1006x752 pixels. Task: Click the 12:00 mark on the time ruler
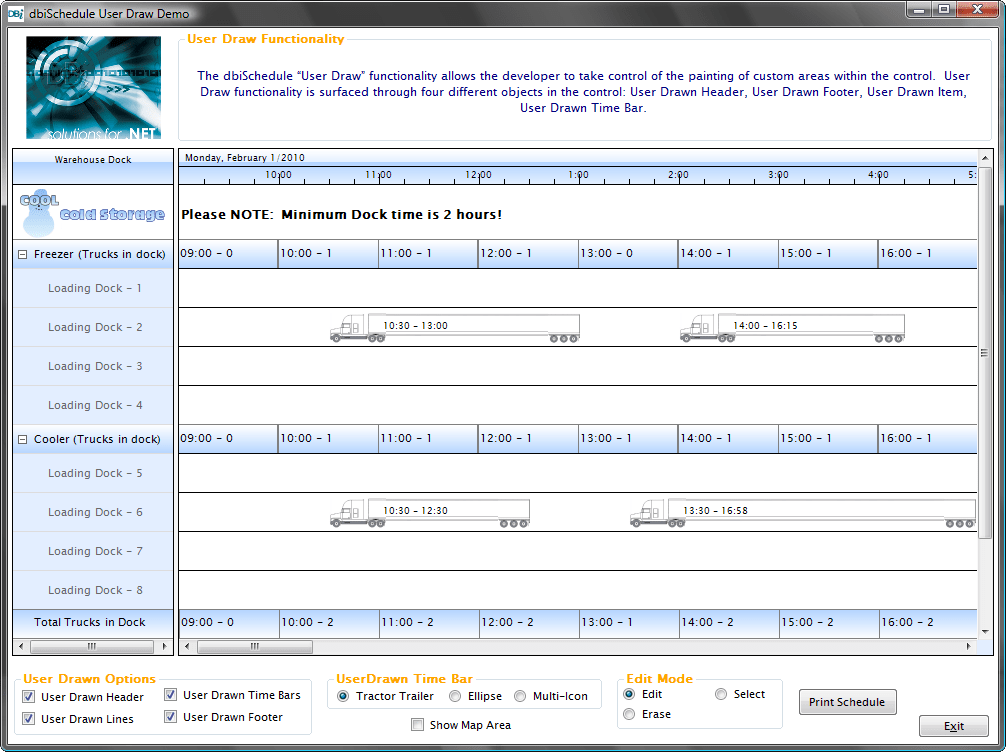click(x=479, y=175)
